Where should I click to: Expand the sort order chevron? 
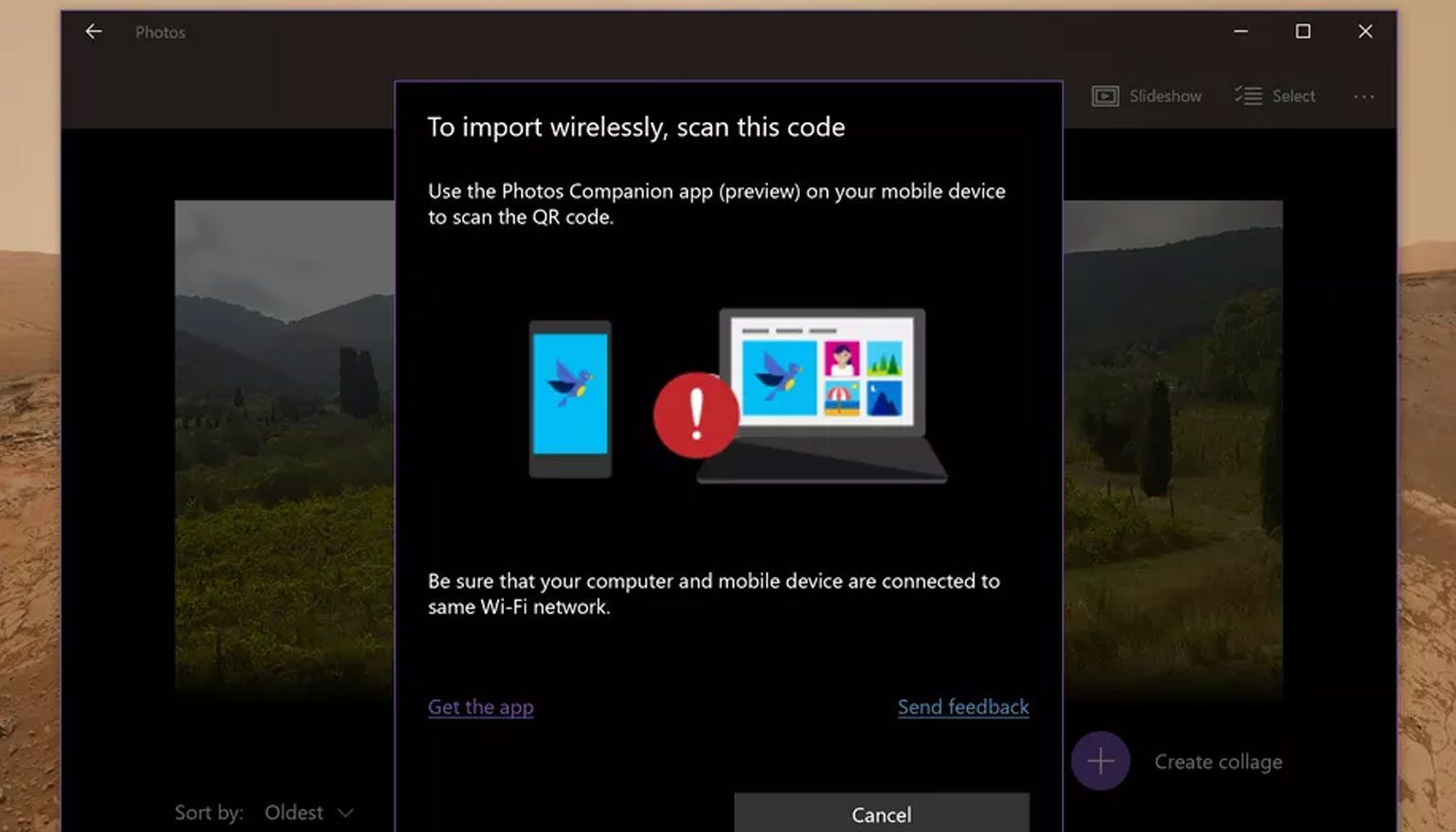[x=345, y=812]
